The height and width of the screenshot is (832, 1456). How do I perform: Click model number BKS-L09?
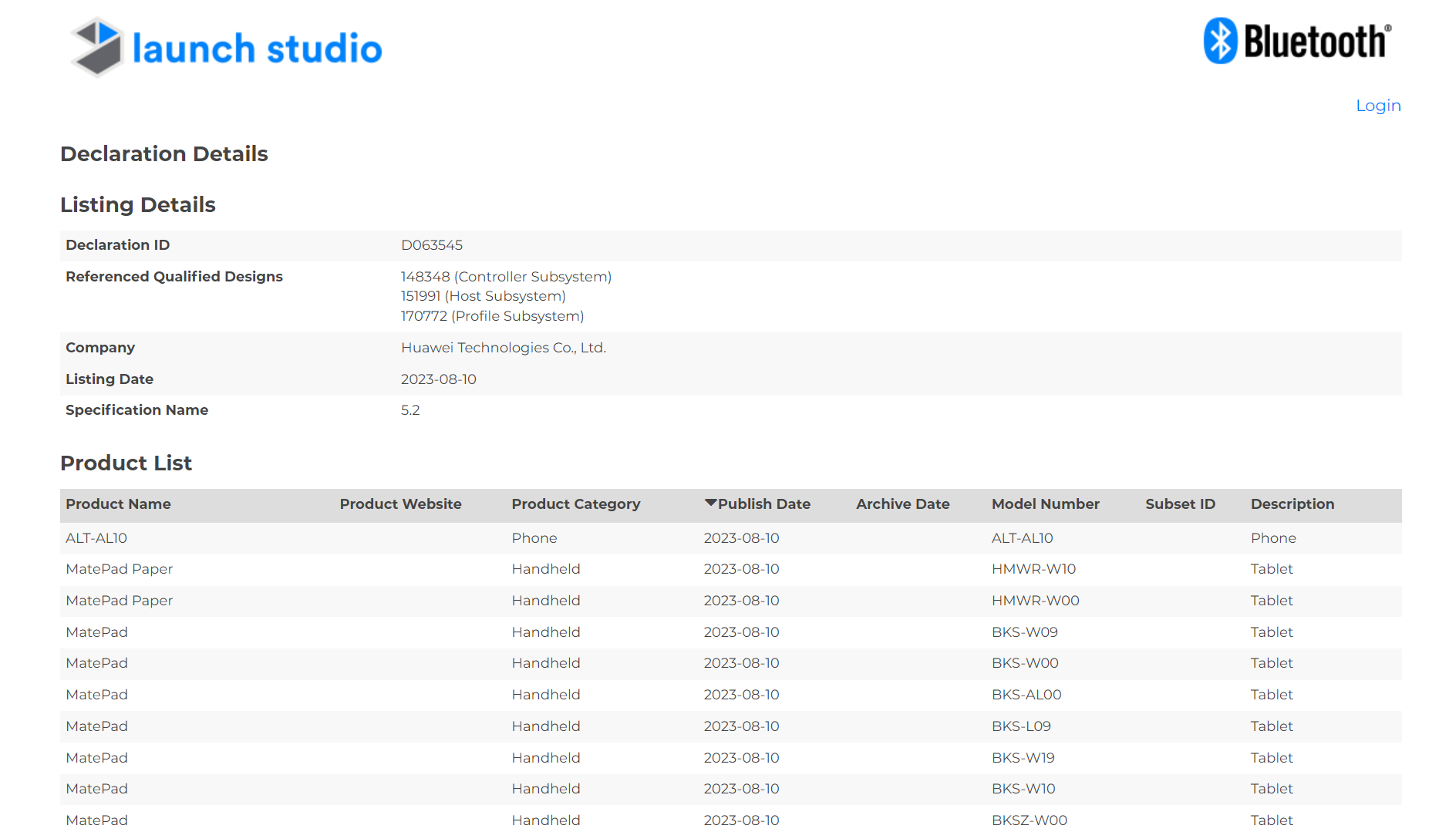click(x=1021, y=726)
